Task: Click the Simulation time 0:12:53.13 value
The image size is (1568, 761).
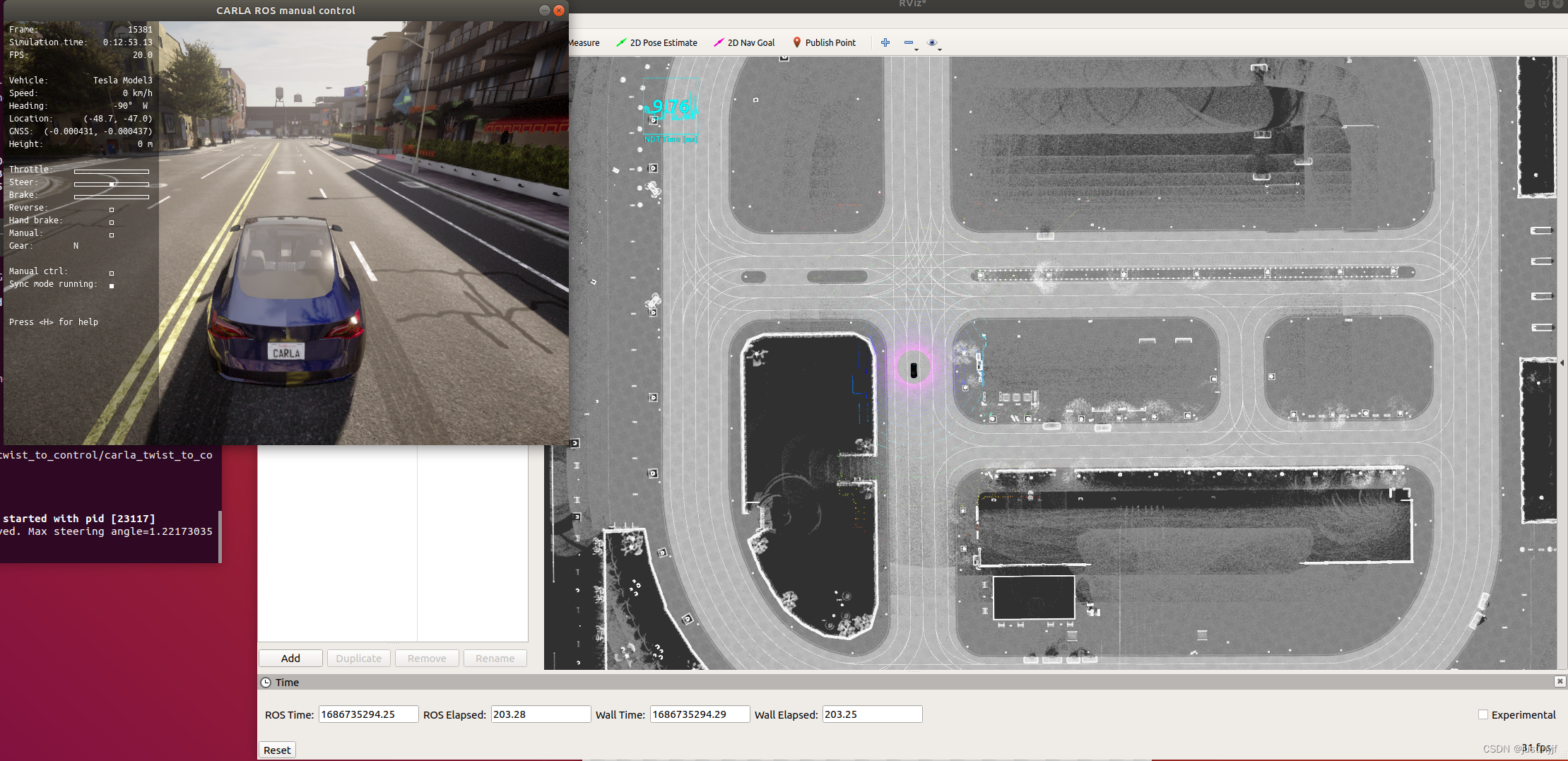Action: [128, 42]
